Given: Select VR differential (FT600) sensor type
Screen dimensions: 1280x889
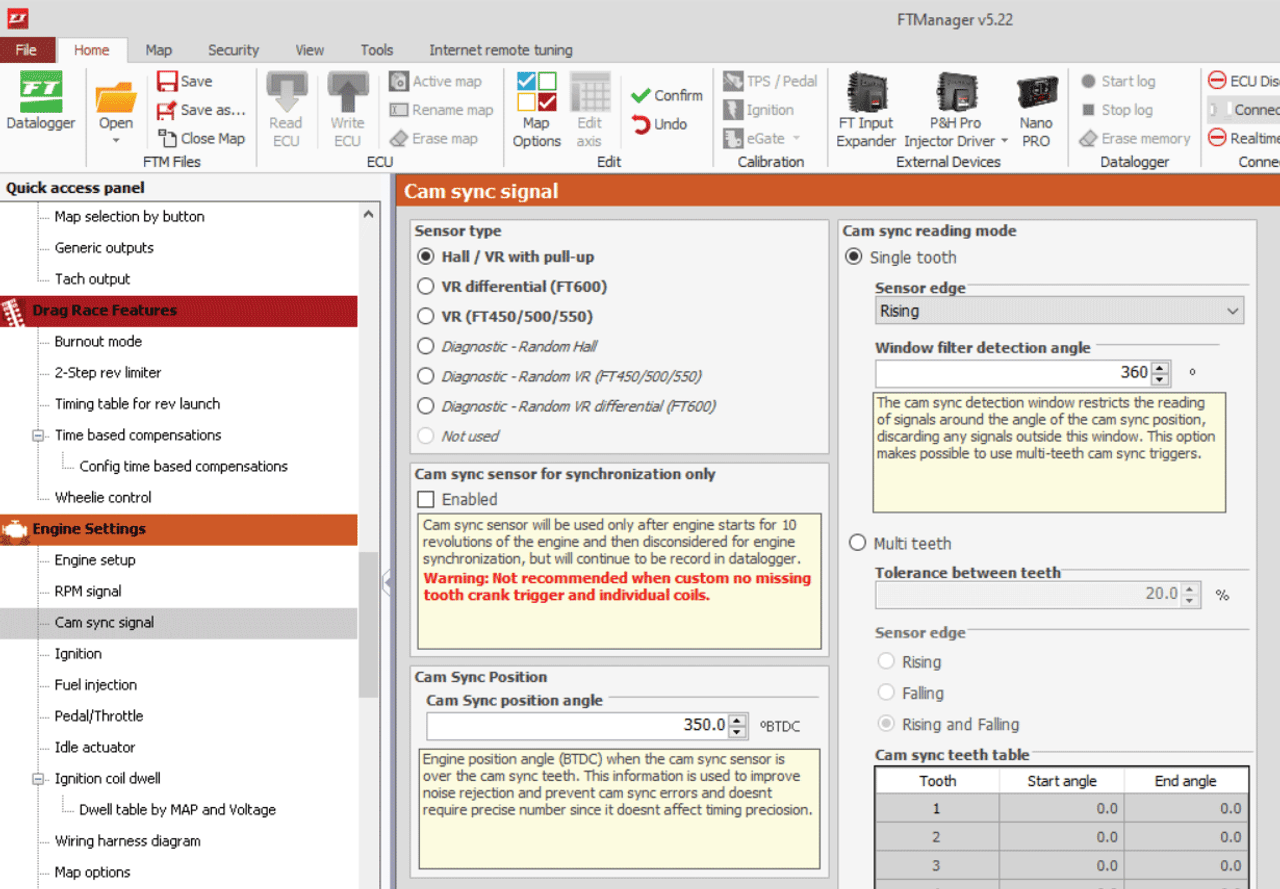Looking at the screenshot, I should (x=426, y=287).
